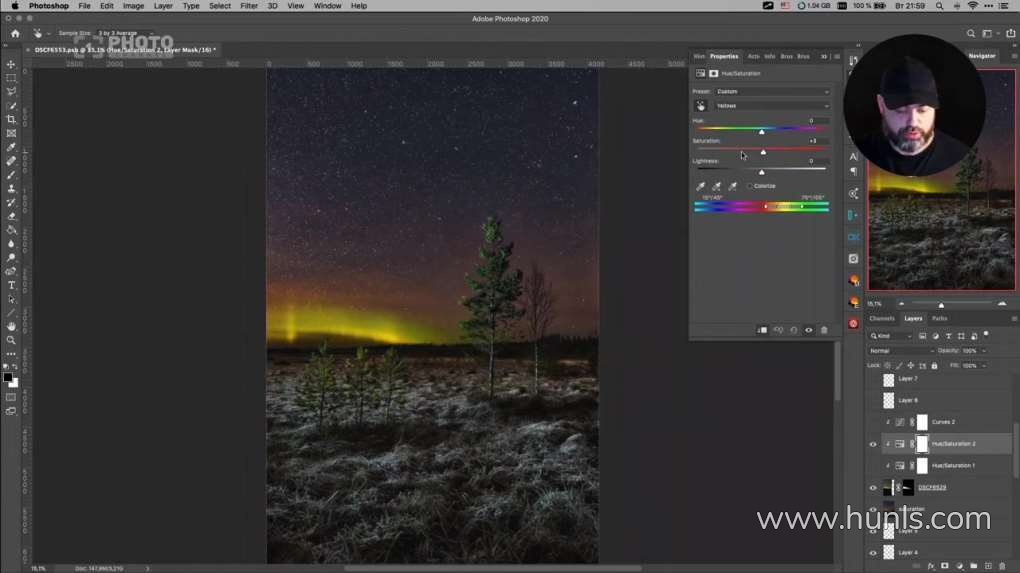The height and width of the screenshot is (573, 1020).
Task: Toggle visibility of the DSCF6529 layer
Action: tap(872, 488)
